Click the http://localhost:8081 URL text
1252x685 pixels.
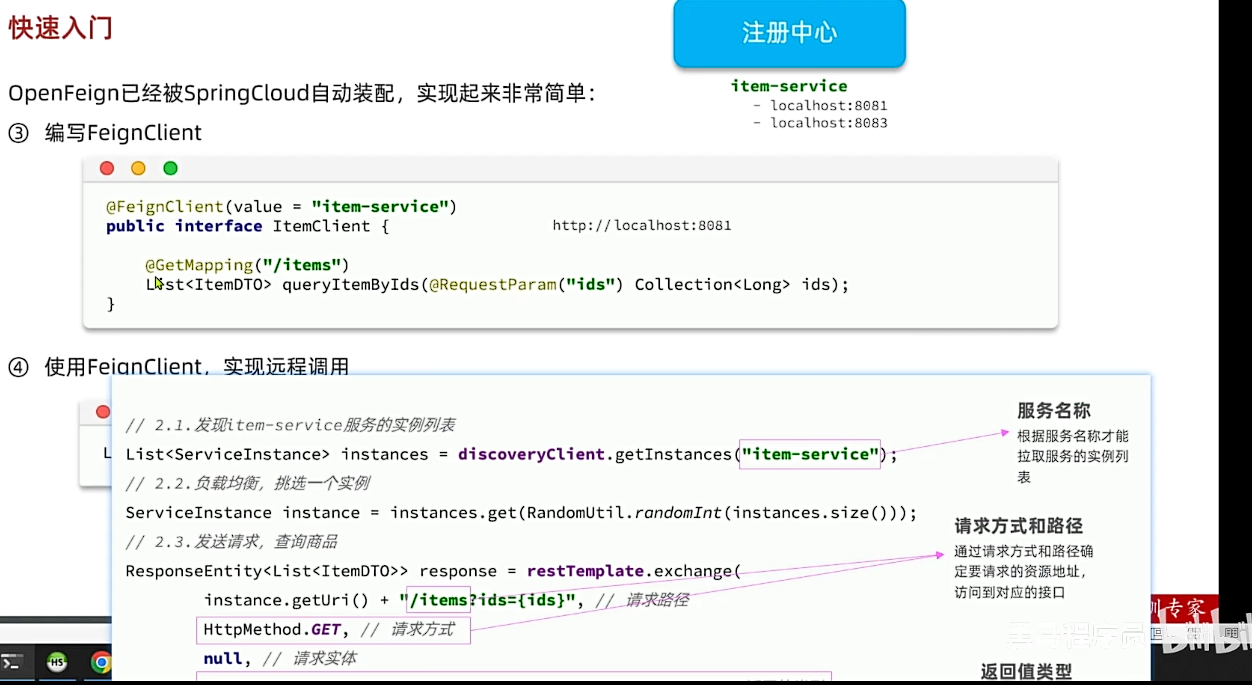641,226
